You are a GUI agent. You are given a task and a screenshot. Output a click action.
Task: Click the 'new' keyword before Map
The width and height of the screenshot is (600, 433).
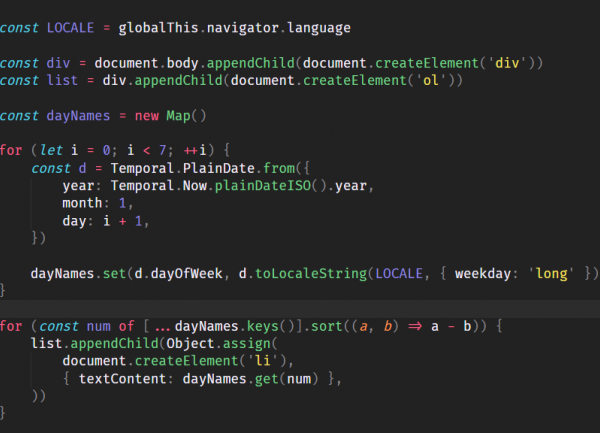point(147,116)
